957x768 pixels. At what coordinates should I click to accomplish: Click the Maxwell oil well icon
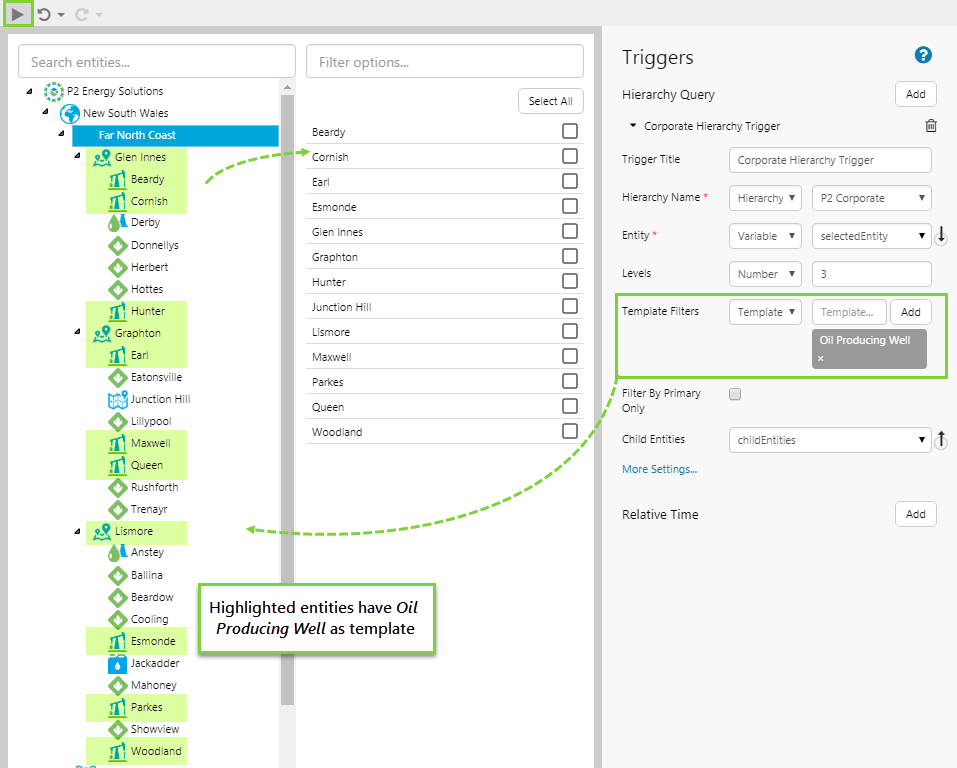[x=117, y=444]
